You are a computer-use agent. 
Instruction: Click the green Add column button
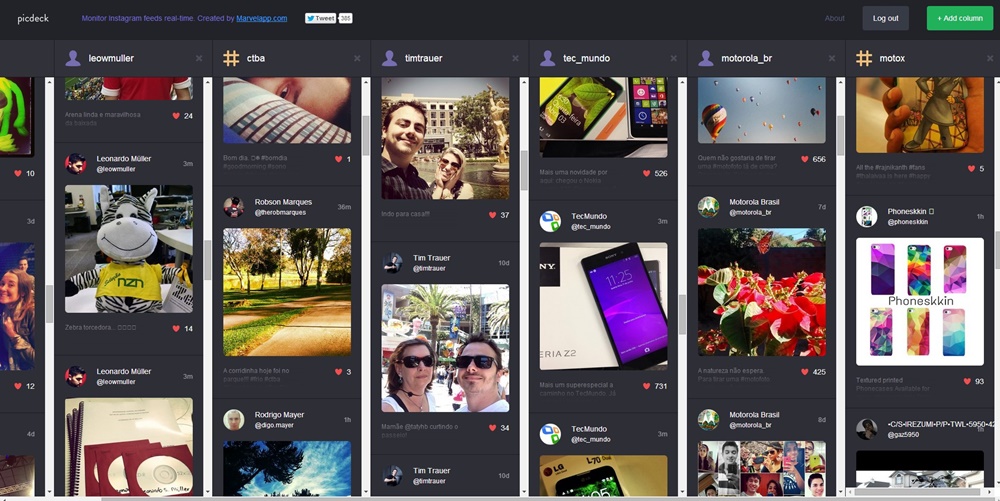coord(959,18)
